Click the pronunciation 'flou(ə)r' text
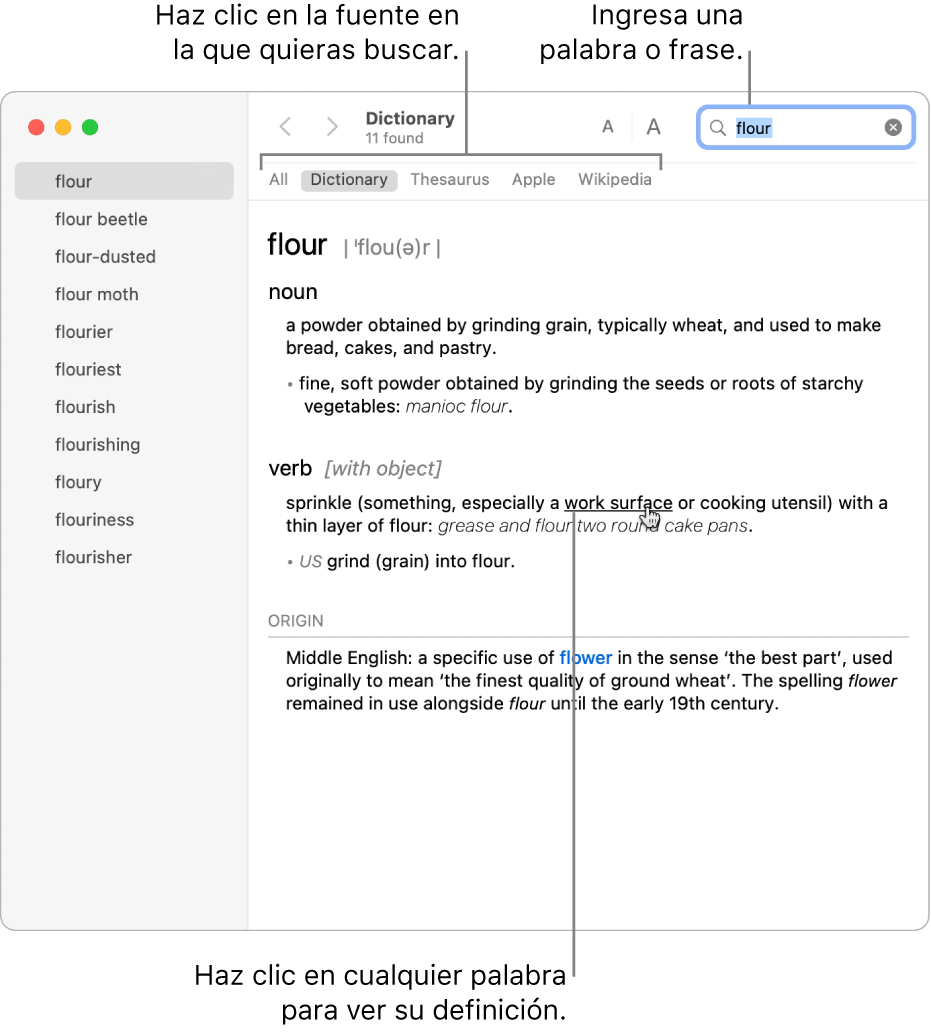This screenshot has width=931, height=1032. (392, 247)
